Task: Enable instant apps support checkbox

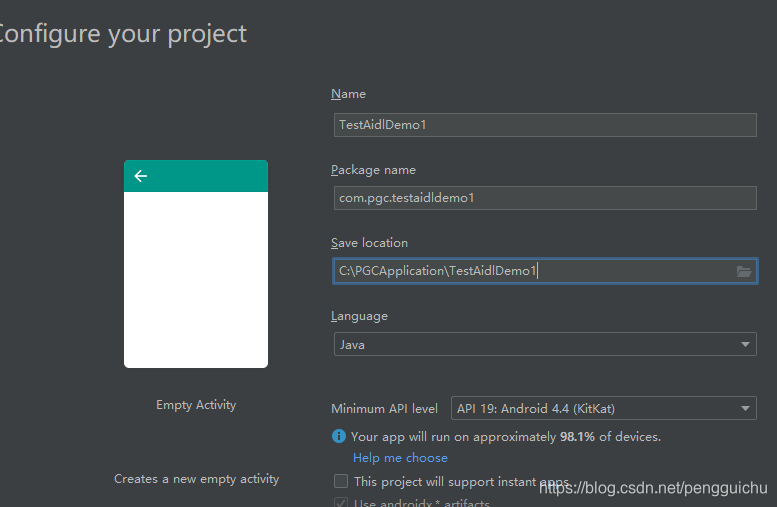Action: tap(341, 481)
